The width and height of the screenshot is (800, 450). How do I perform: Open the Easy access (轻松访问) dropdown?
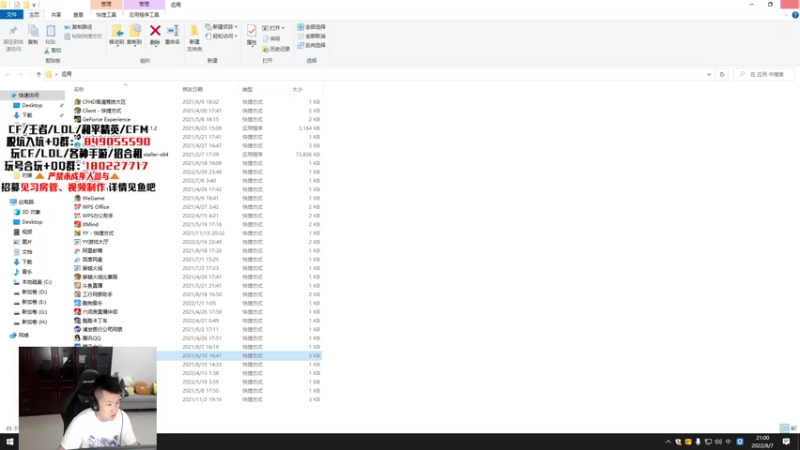point(221,36)
